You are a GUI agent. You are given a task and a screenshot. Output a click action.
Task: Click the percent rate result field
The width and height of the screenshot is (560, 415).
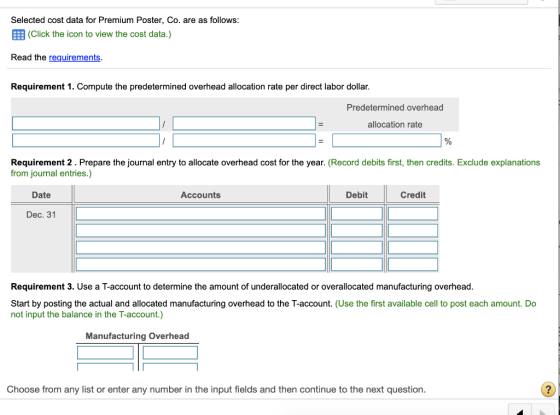pyautogui.click(x=387, y=140)
